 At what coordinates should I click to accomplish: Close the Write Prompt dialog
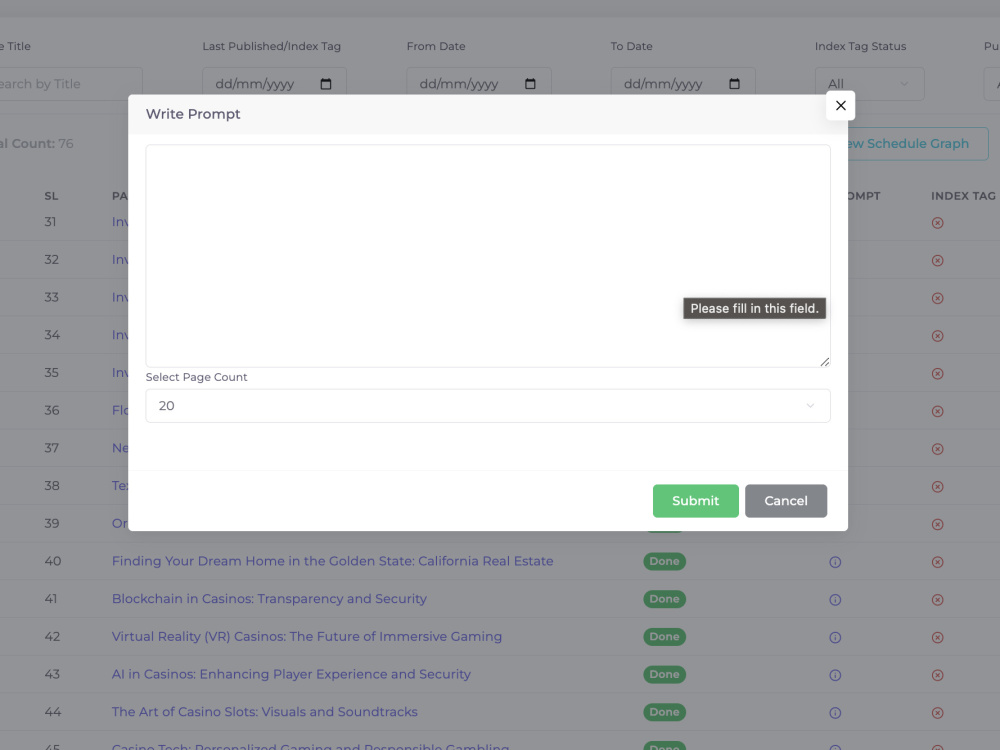click(841, 106)
